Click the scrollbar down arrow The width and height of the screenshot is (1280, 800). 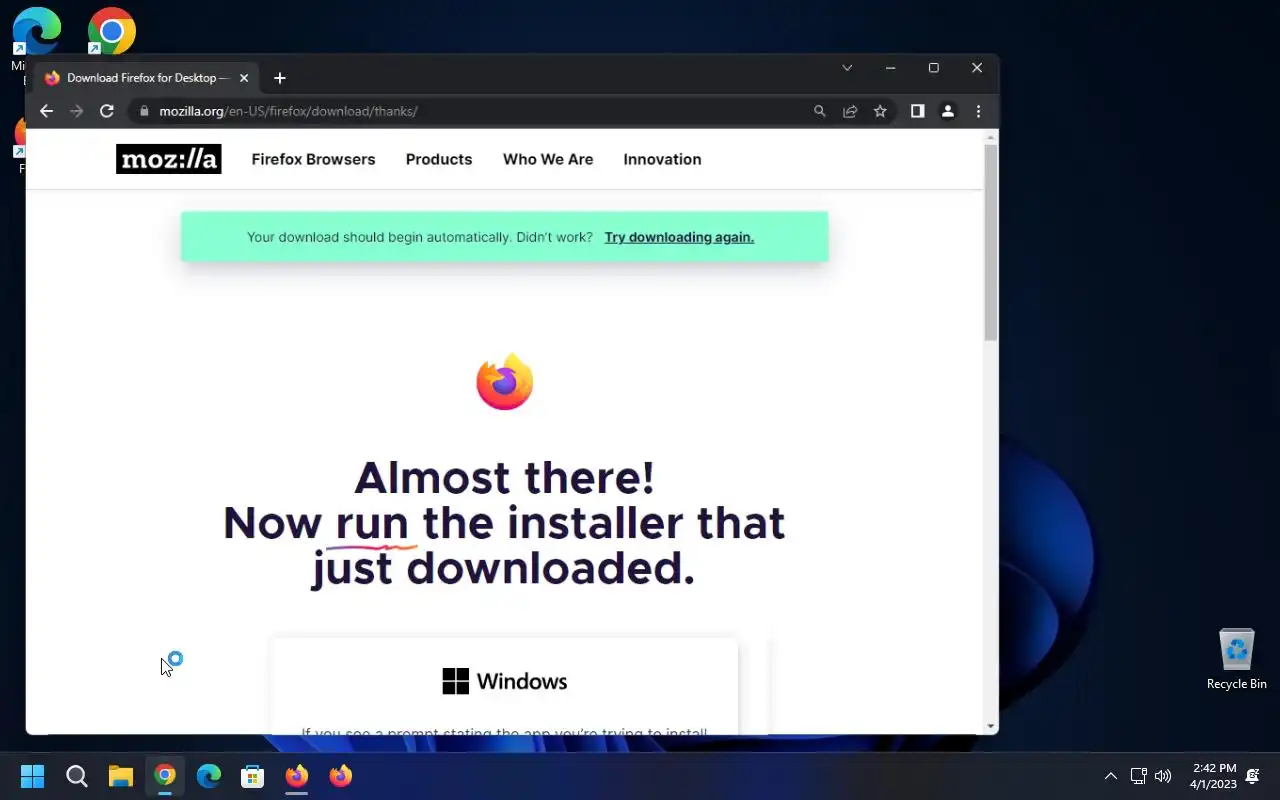coord(991,726)
